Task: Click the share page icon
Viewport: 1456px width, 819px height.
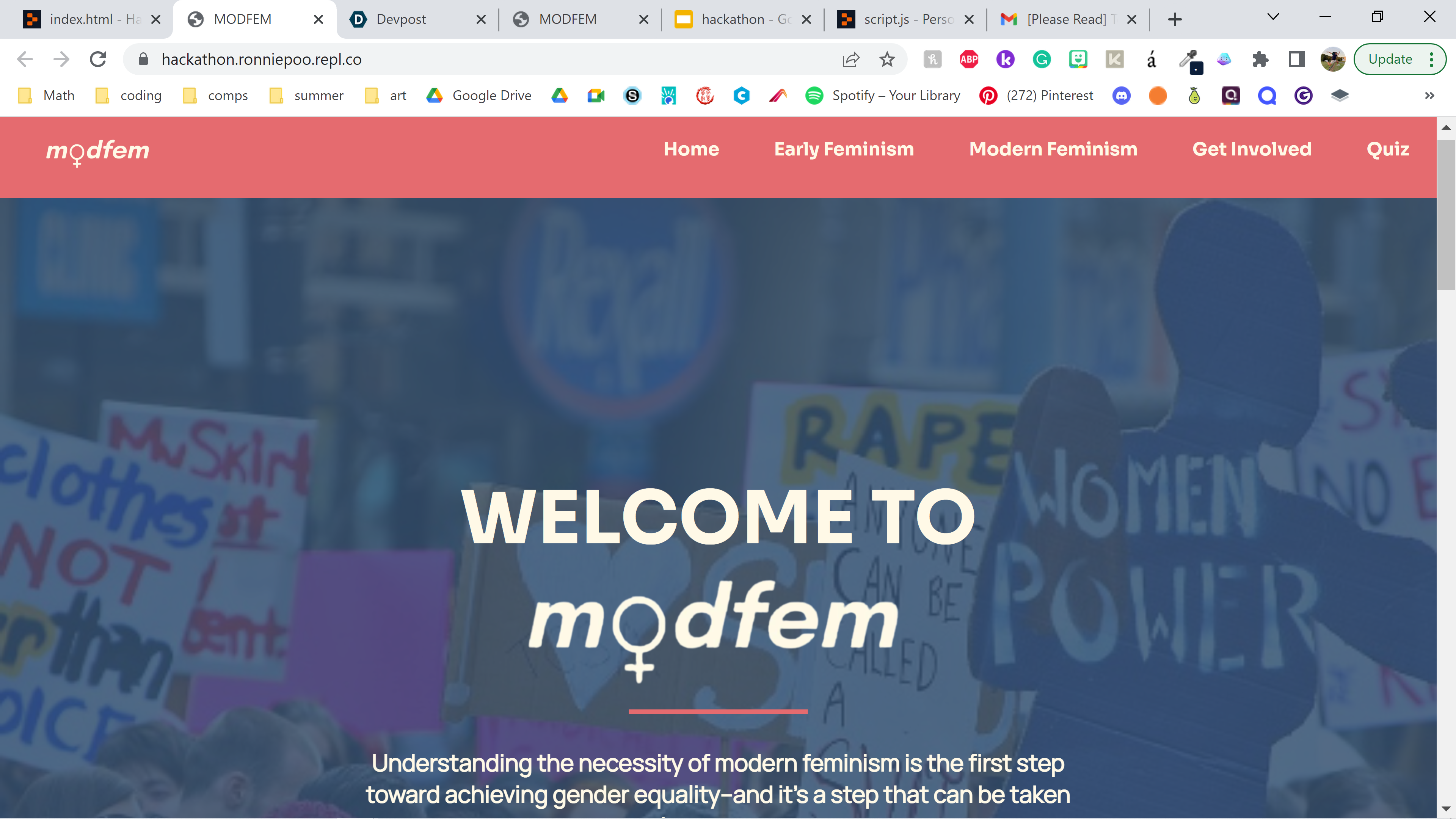Action: pyautogui.click(x=850, y=60)
